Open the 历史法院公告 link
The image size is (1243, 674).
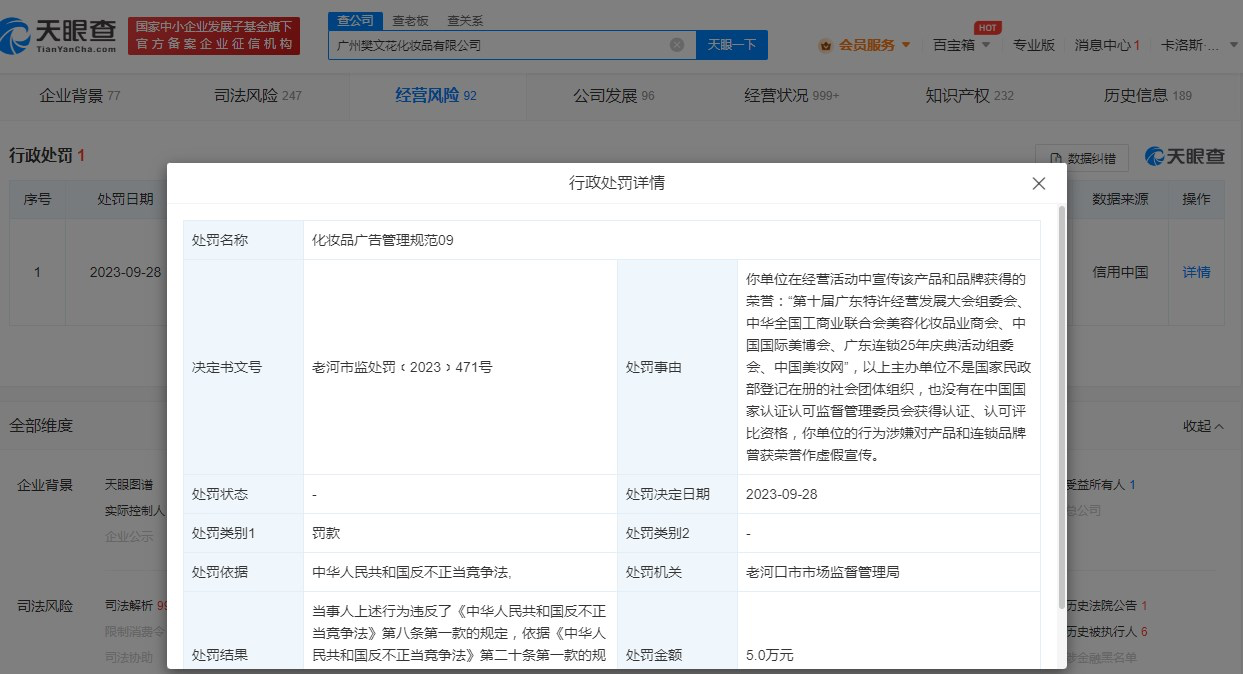(x=1106, y=605)
